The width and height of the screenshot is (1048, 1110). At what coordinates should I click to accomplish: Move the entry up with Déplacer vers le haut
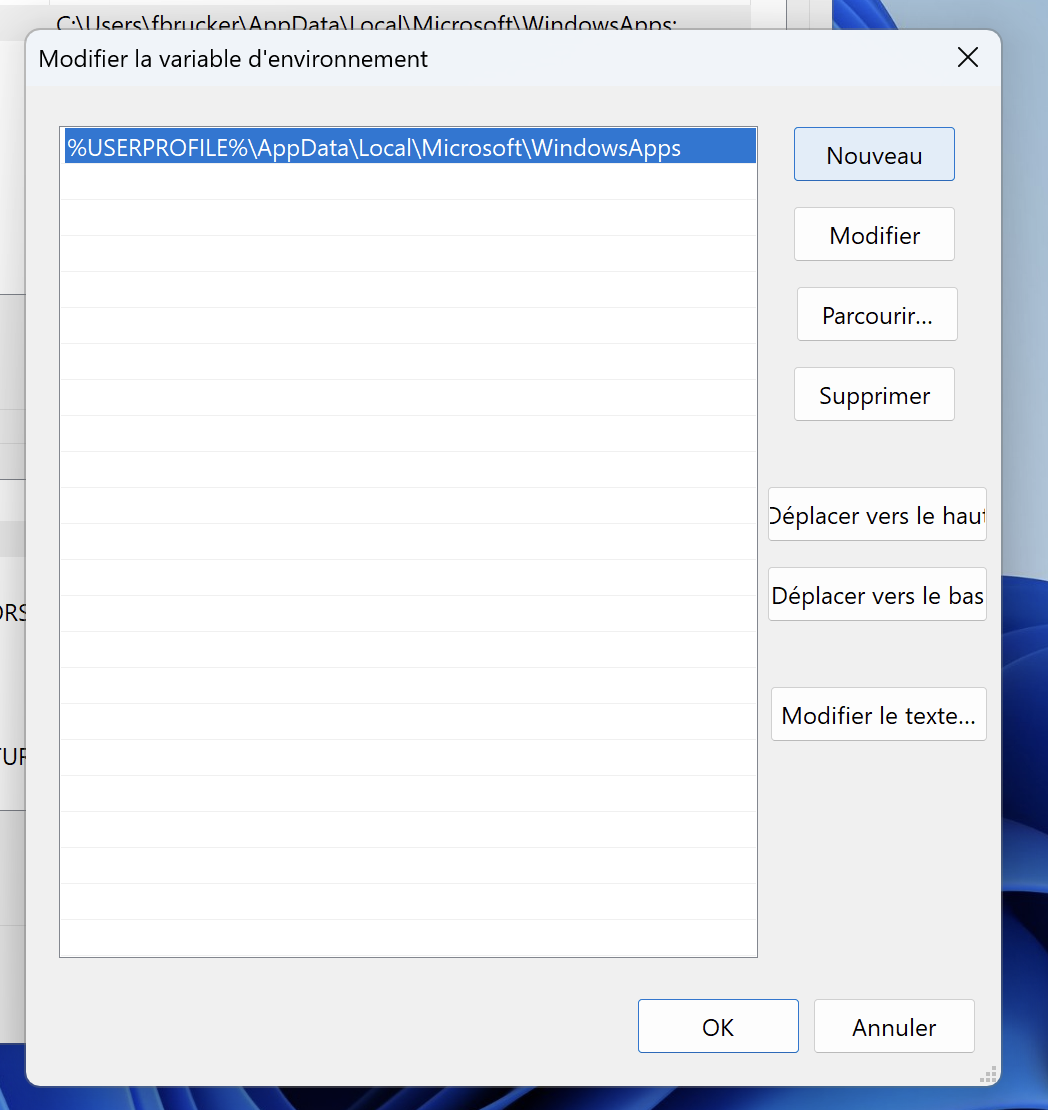click(x=877, y=515)
